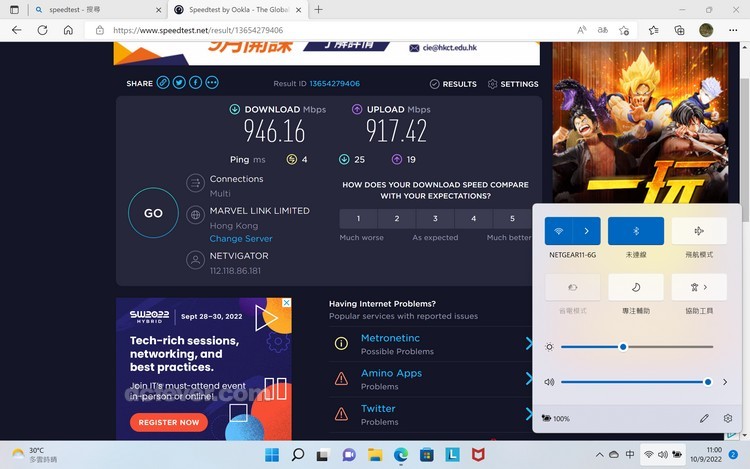This screenshot has width=750, height=469.
Task: Refresh the page
Action: pos(43,30)
